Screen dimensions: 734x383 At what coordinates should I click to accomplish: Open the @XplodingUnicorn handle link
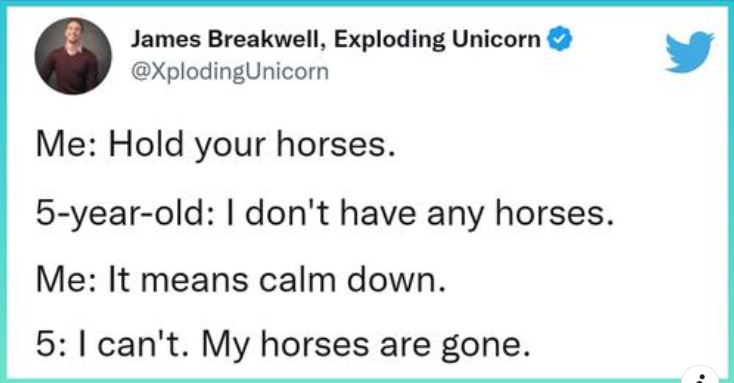pyautogui.click(x=230, y=72)
